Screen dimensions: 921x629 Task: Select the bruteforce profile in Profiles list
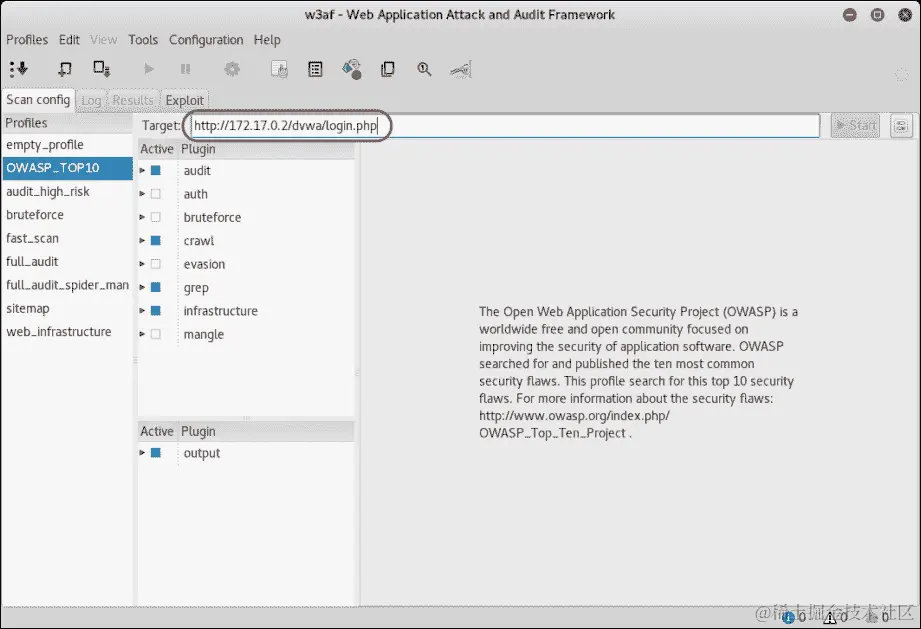(68, 215)
